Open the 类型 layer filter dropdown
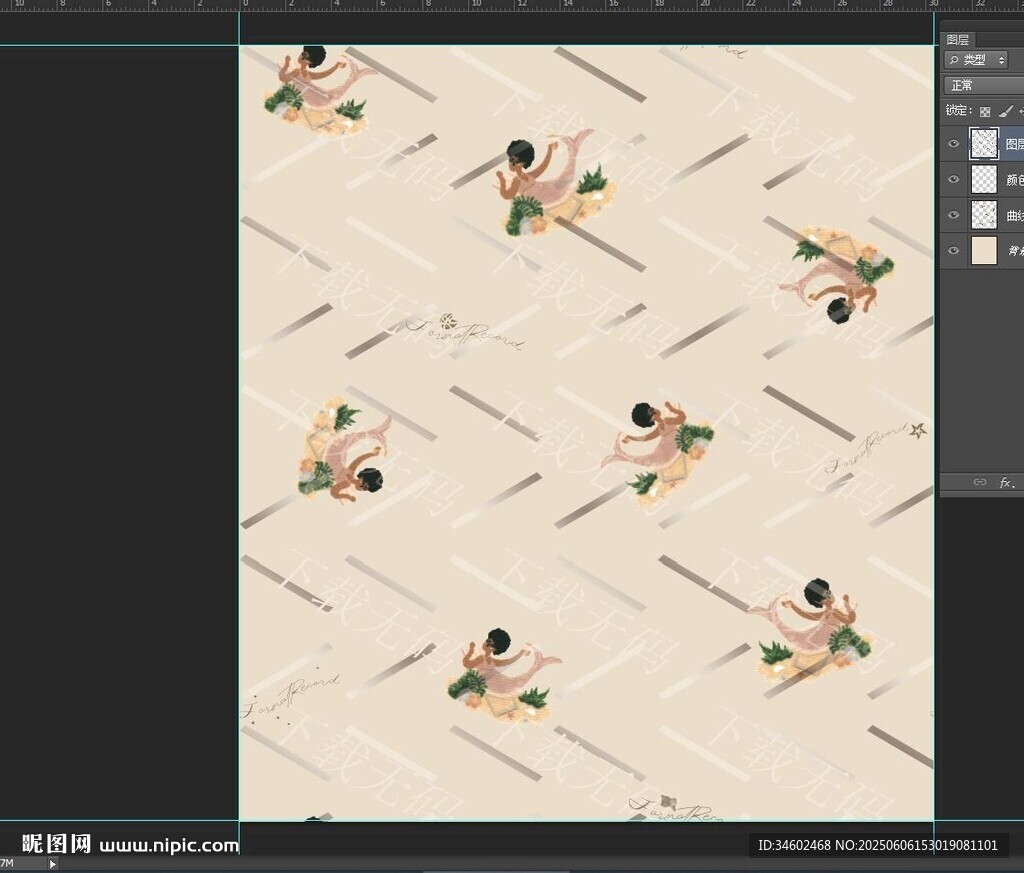Screen dimensions: 1024x873 click(x=976, y=60)
